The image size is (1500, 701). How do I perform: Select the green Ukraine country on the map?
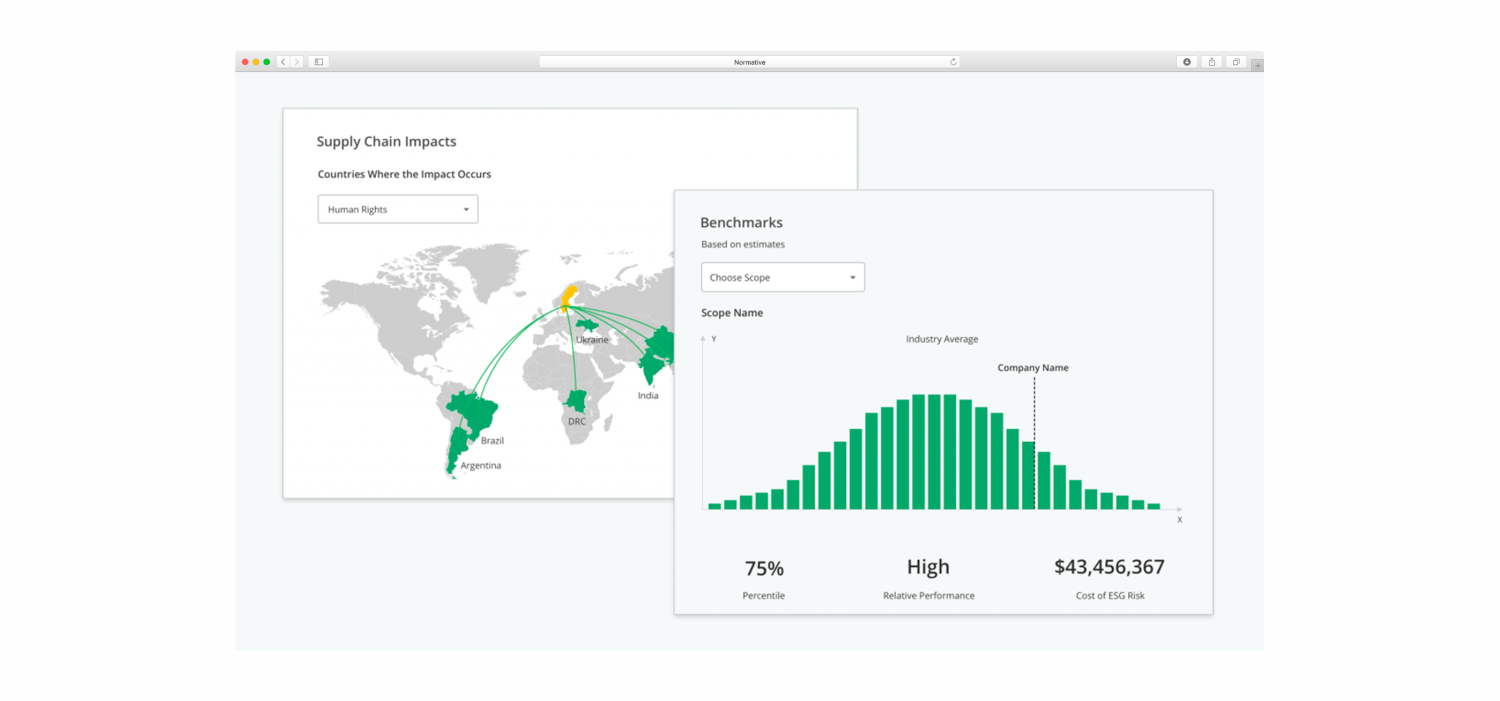pyautogui.click(x=587, y=327)
